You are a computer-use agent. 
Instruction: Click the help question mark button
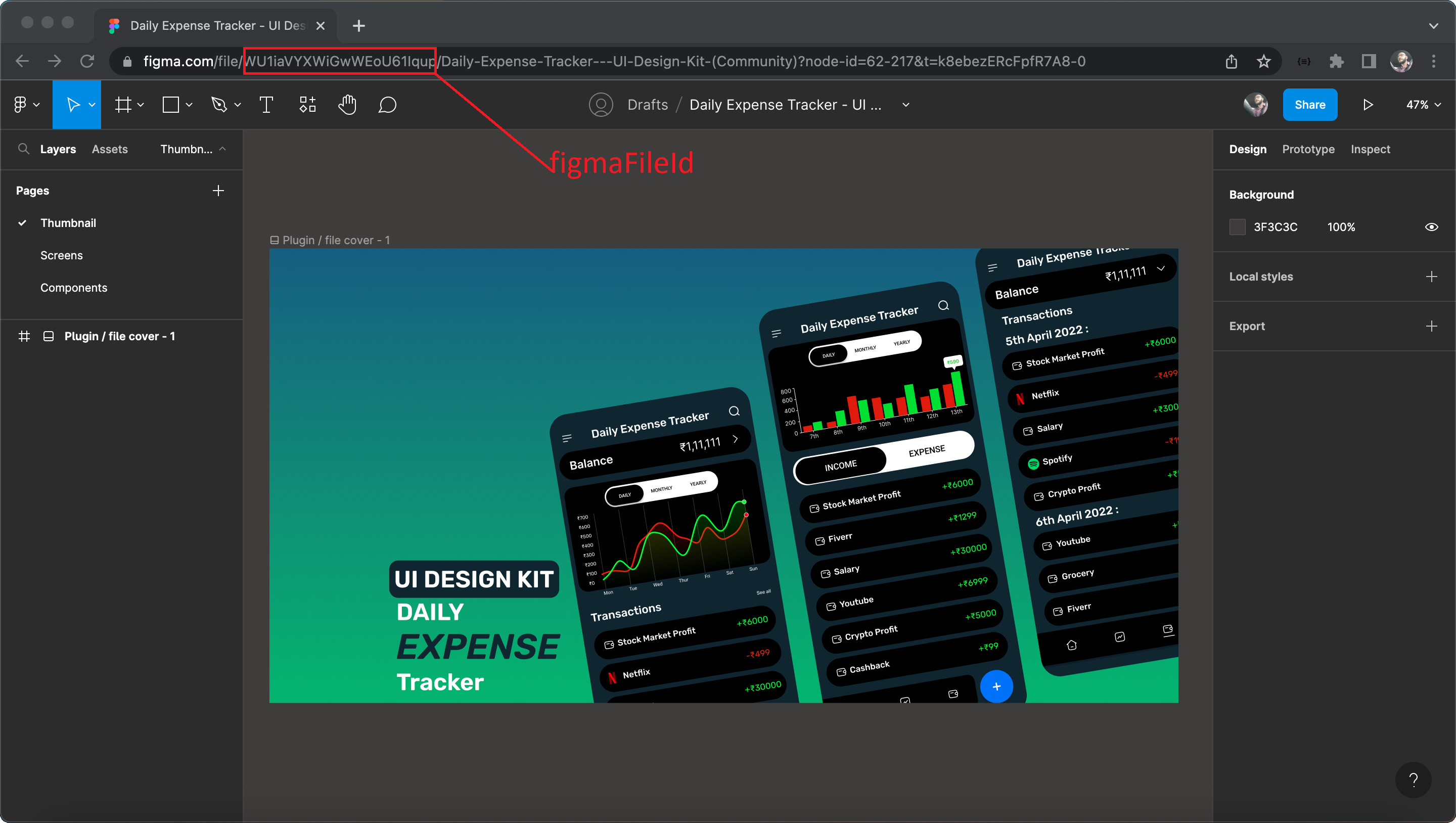pos(1414,780)
